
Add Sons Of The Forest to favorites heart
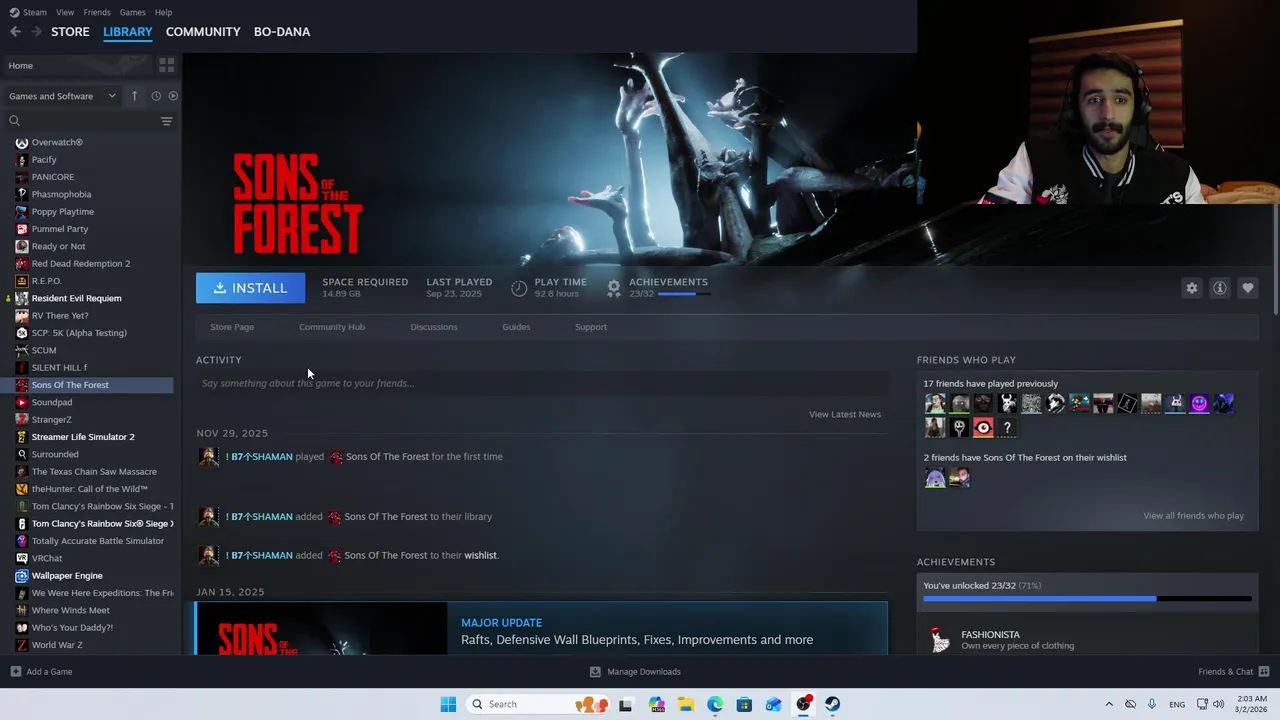click(x=1247, y=288)
